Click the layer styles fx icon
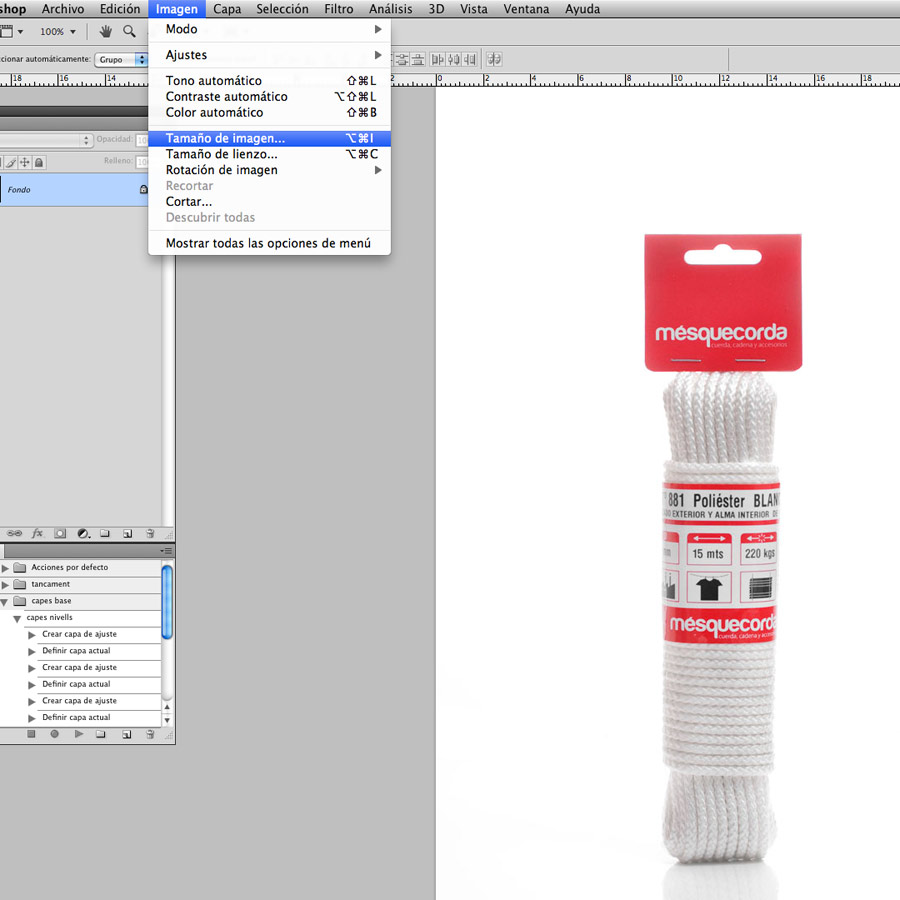 click(38, 534)
